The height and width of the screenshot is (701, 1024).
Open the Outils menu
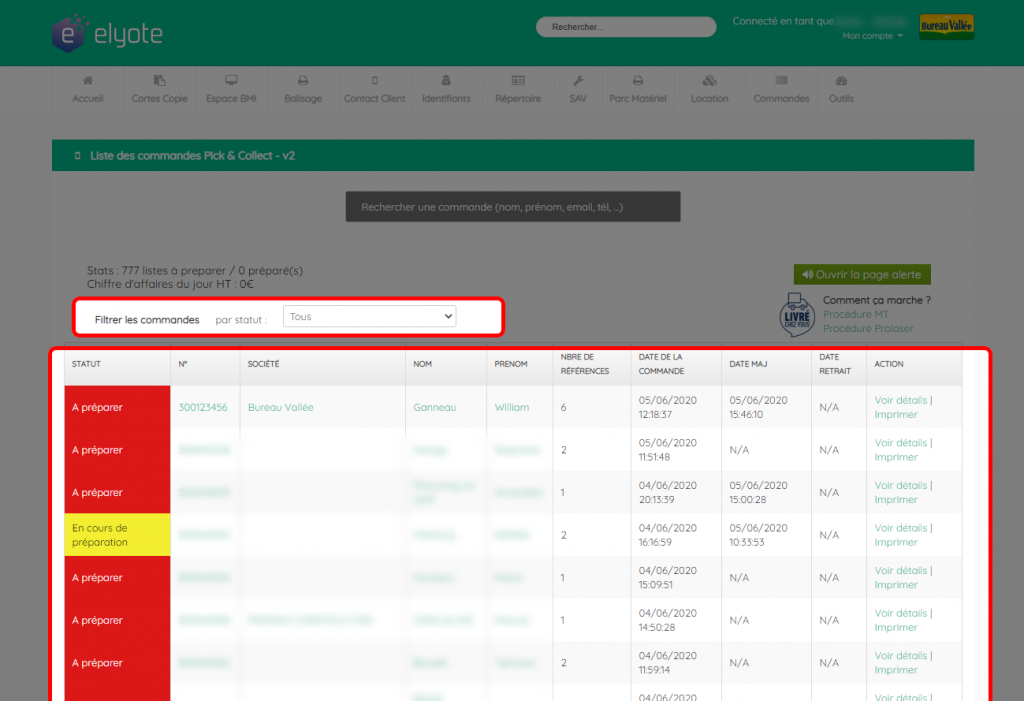(841, 90)
